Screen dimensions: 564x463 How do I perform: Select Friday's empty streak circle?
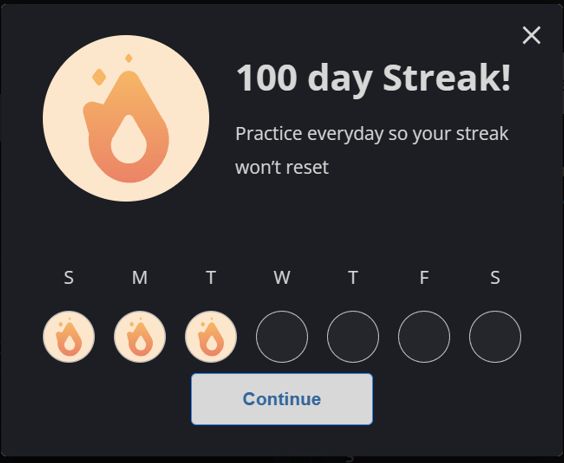click(424, 337)
